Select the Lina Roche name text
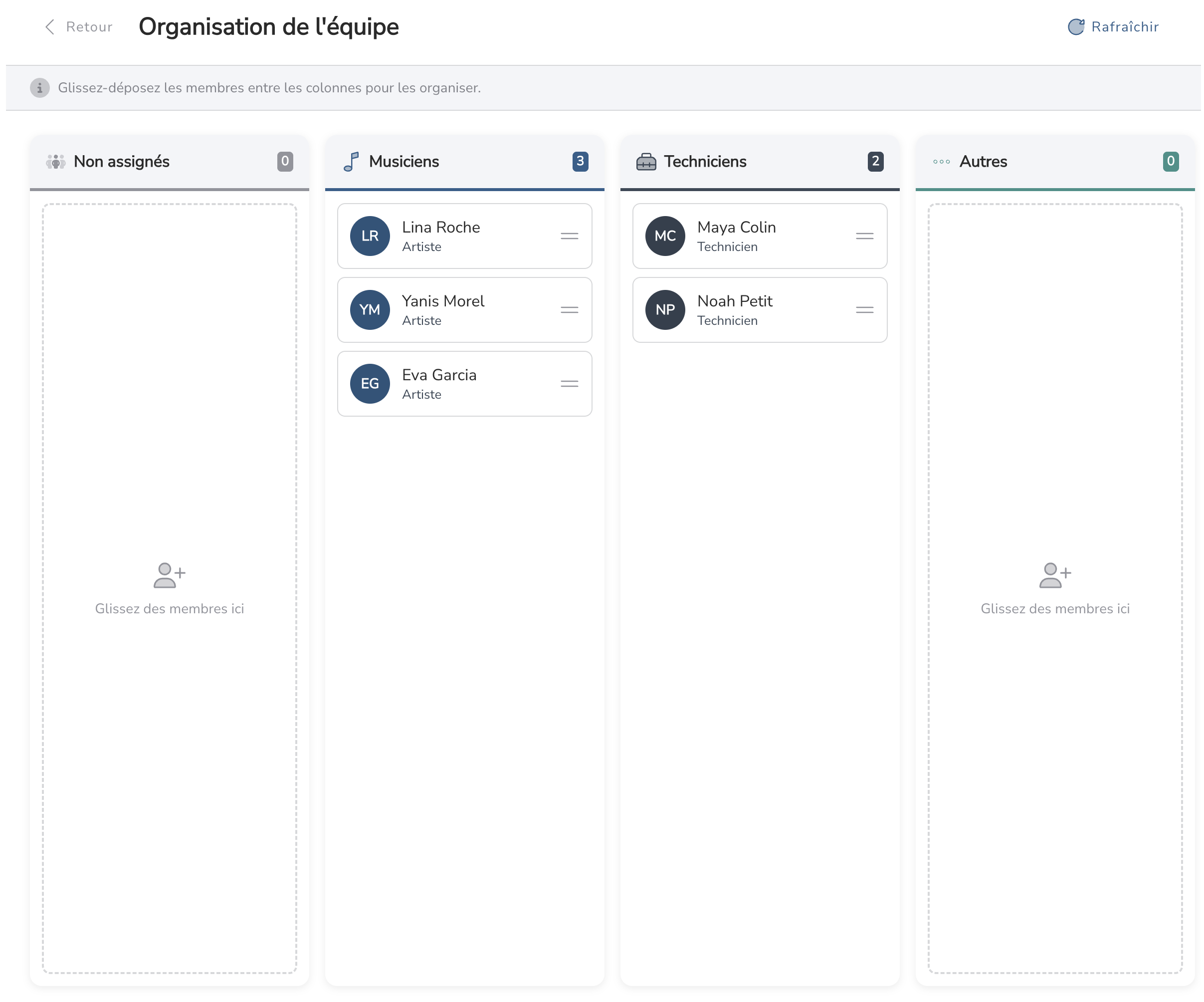The height and width of the screenshot is (1002, 1204). [441, 227]
